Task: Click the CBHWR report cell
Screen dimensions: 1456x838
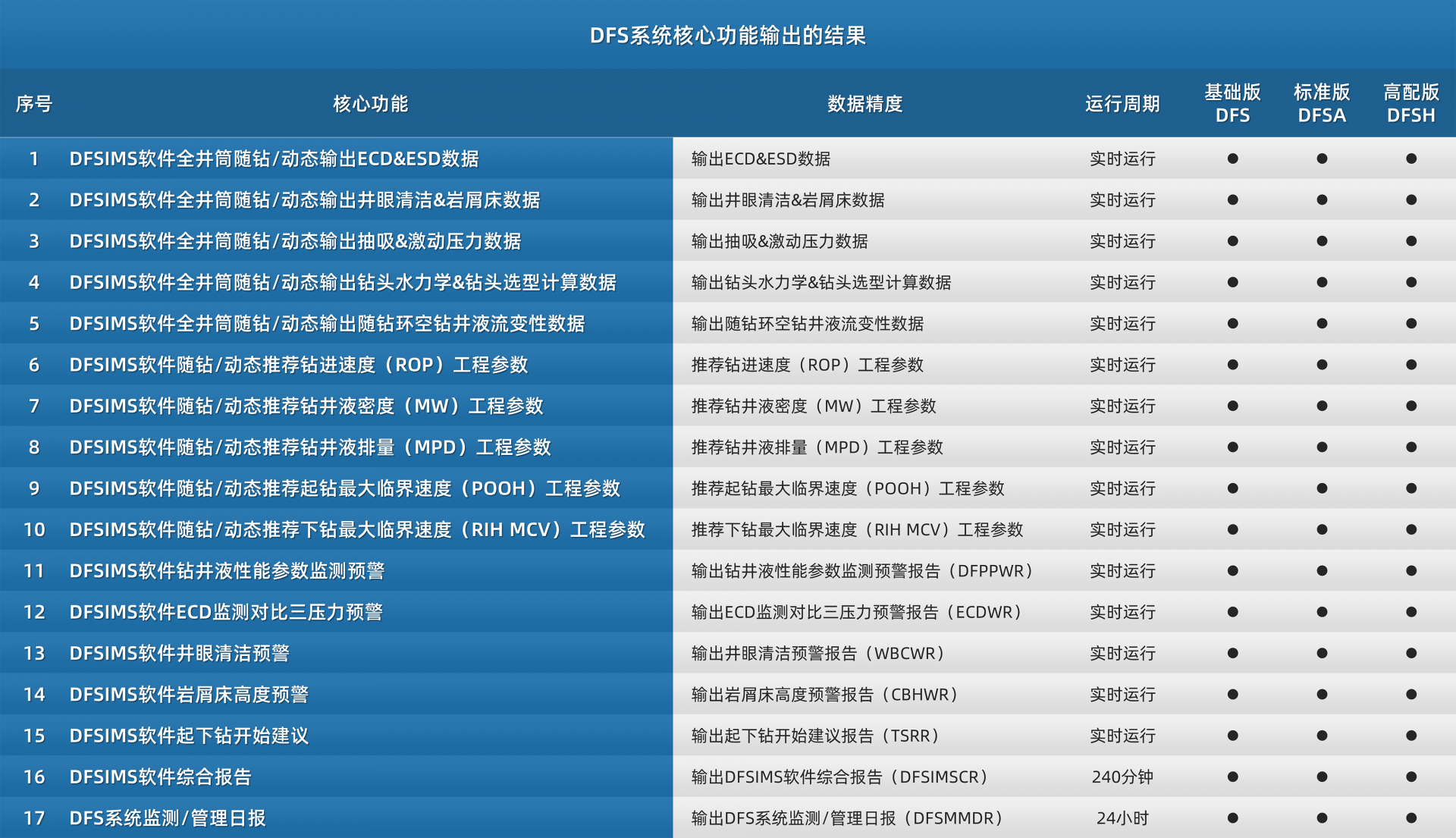Action: point(827,694)
